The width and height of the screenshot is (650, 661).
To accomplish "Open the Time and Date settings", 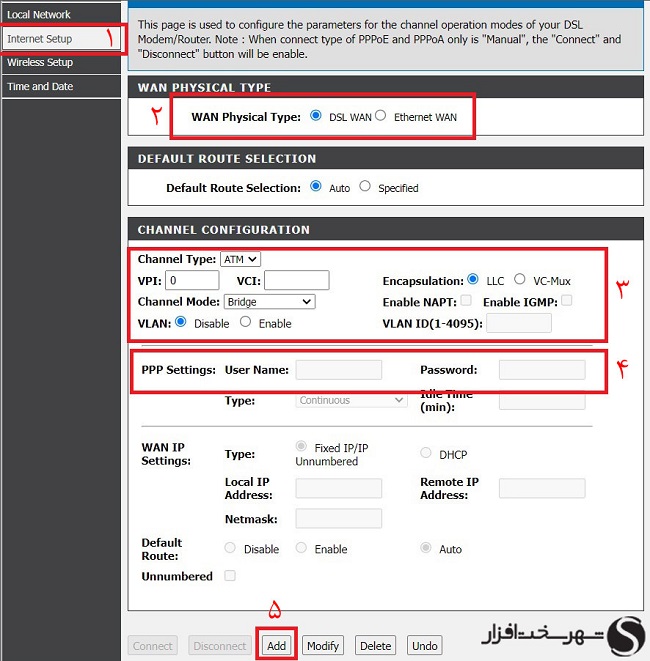I will click(40, 86).
